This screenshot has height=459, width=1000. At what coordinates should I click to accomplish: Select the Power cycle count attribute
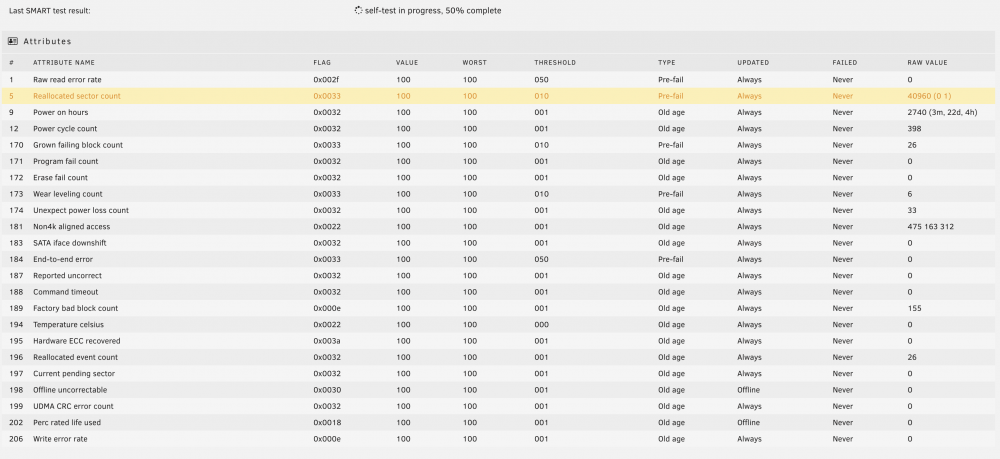[x=65, y=129]
